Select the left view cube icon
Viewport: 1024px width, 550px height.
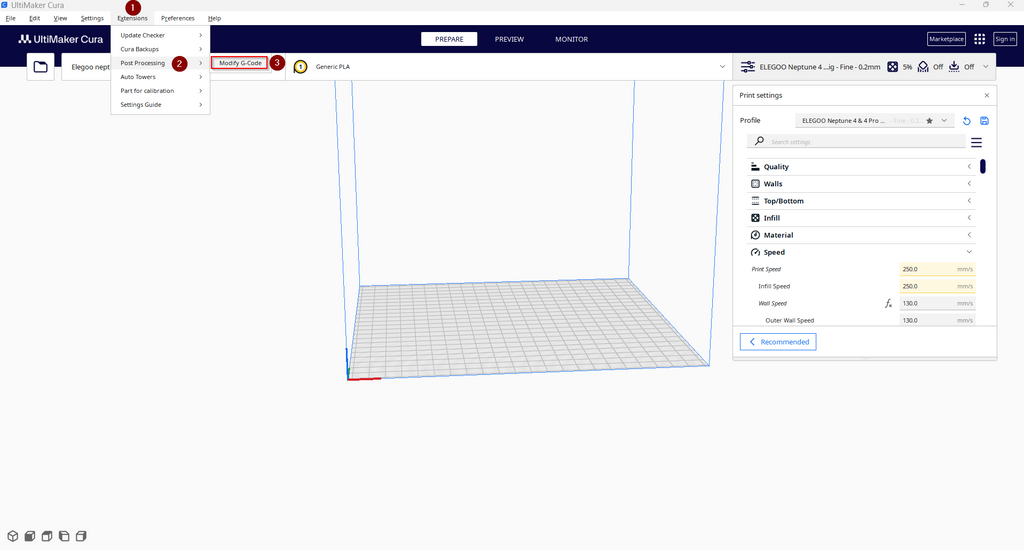tap(64, 536)
